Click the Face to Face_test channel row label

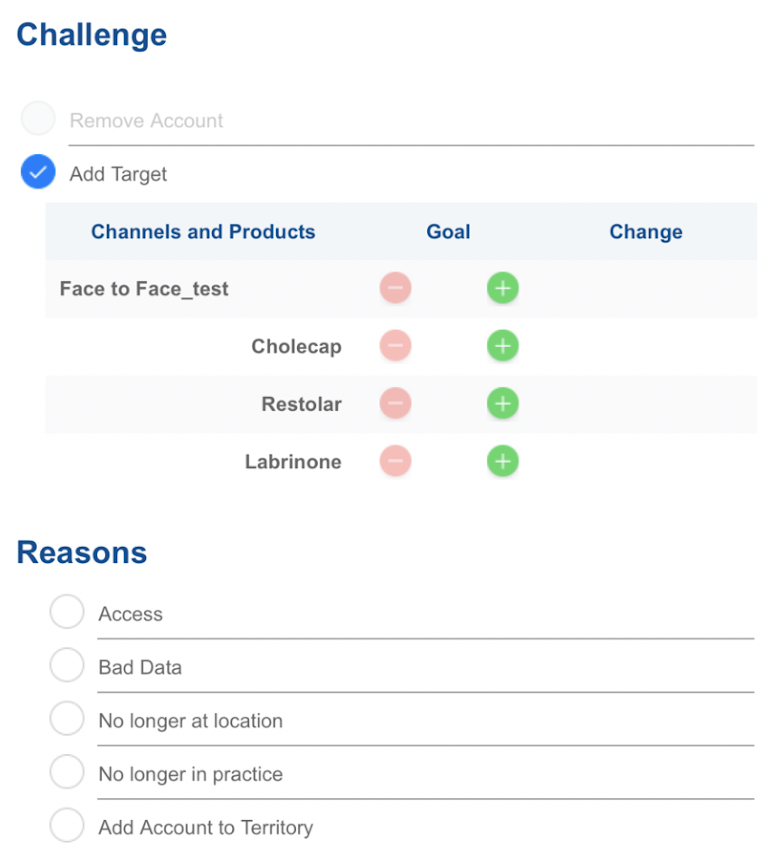(144, 289)
